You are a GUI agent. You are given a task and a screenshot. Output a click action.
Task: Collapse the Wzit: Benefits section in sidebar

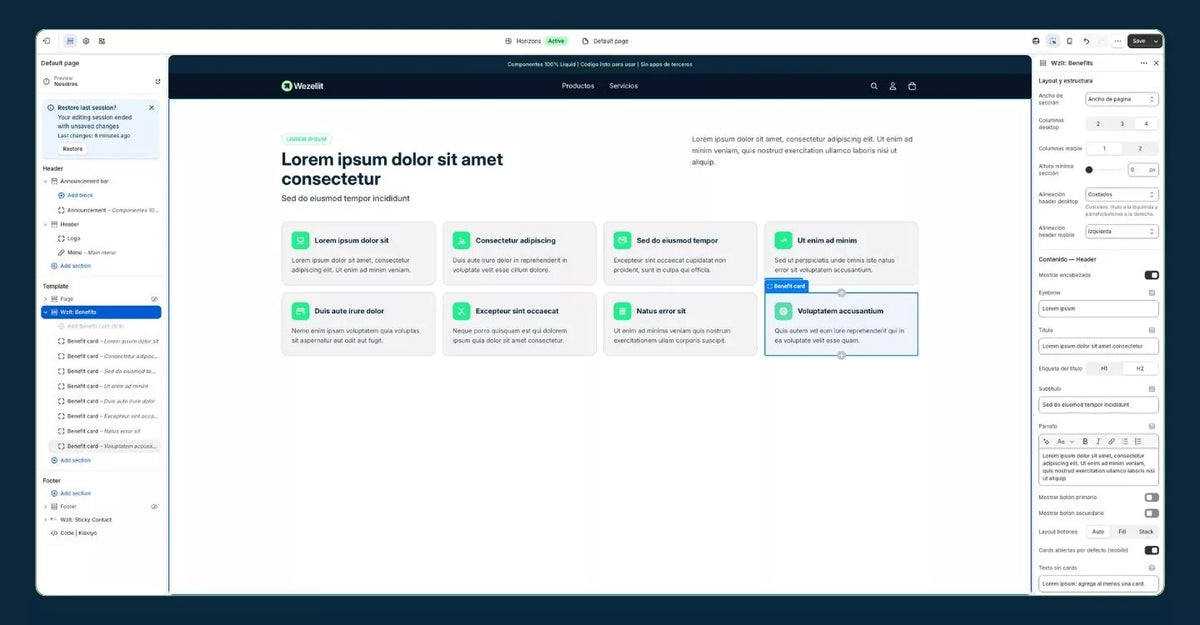tap(45, 312)
